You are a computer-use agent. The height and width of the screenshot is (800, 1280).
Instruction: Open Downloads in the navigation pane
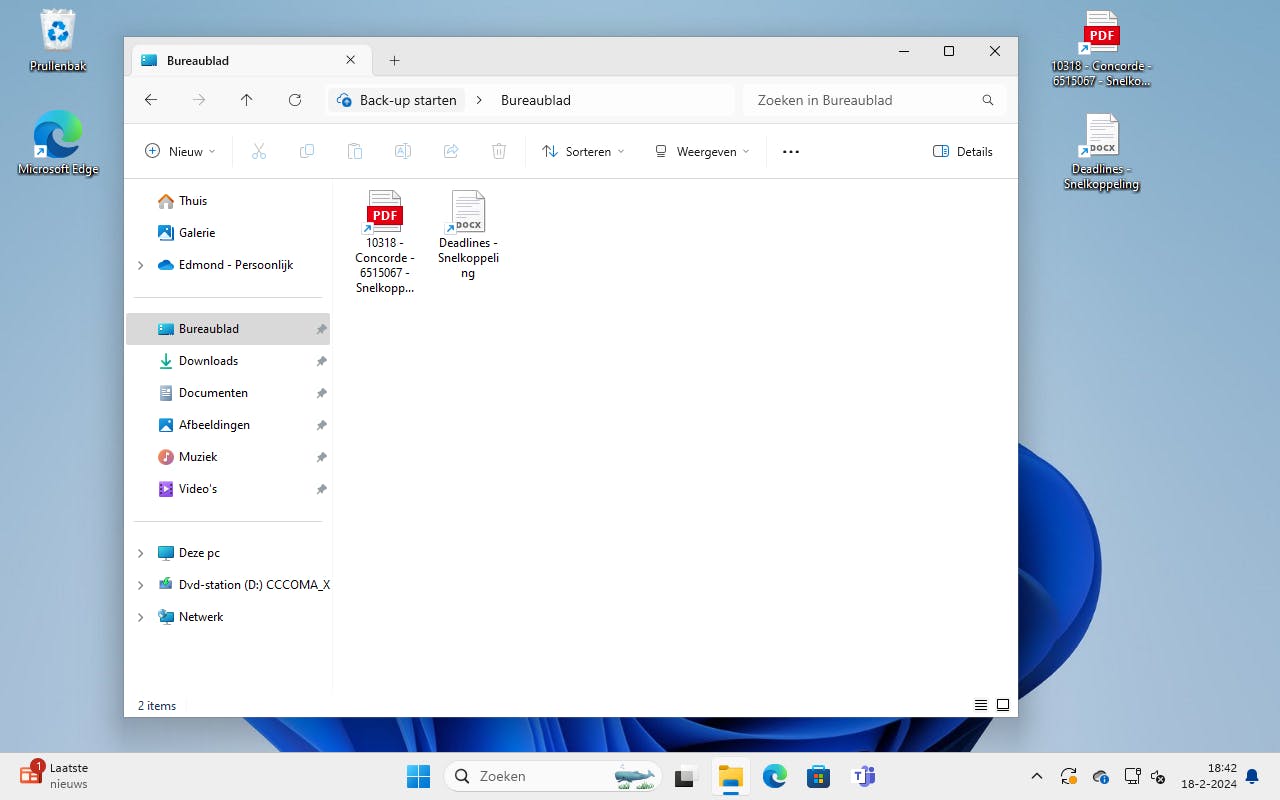198,361
